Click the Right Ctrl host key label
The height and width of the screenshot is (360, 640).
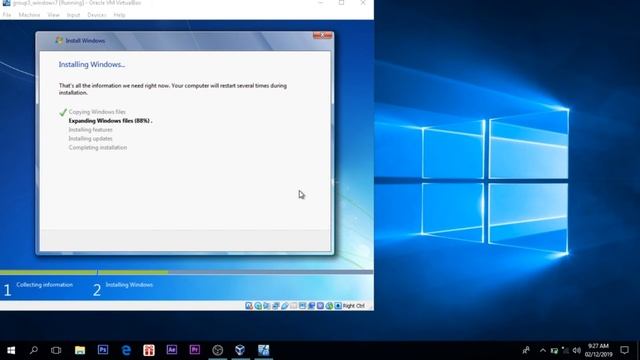coord(353,306)
